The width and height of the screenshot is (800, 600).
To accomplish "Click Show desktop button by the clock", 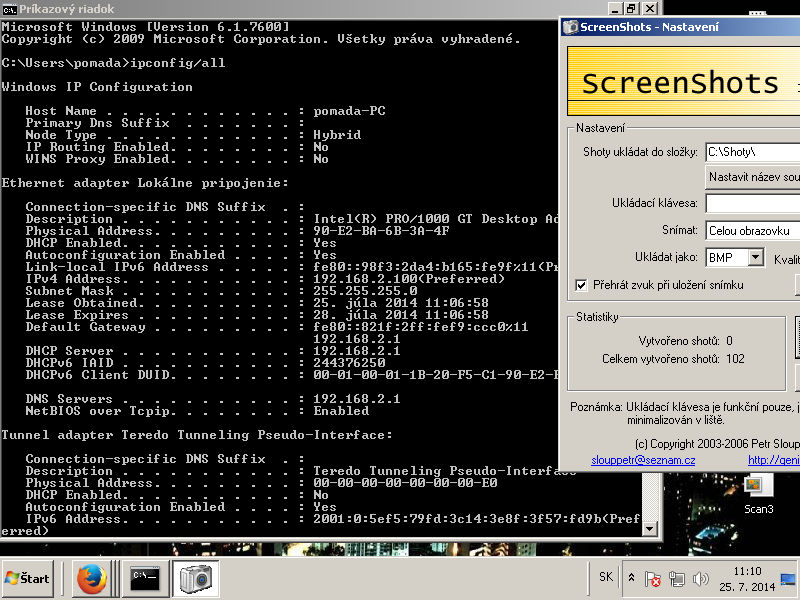I will 789,579.
